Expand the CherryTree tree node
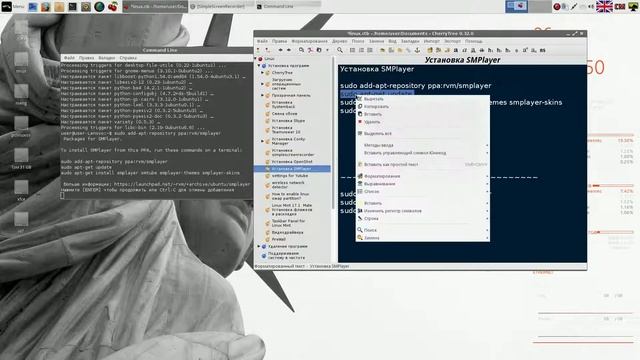The image size is (640, 360). 262,73
